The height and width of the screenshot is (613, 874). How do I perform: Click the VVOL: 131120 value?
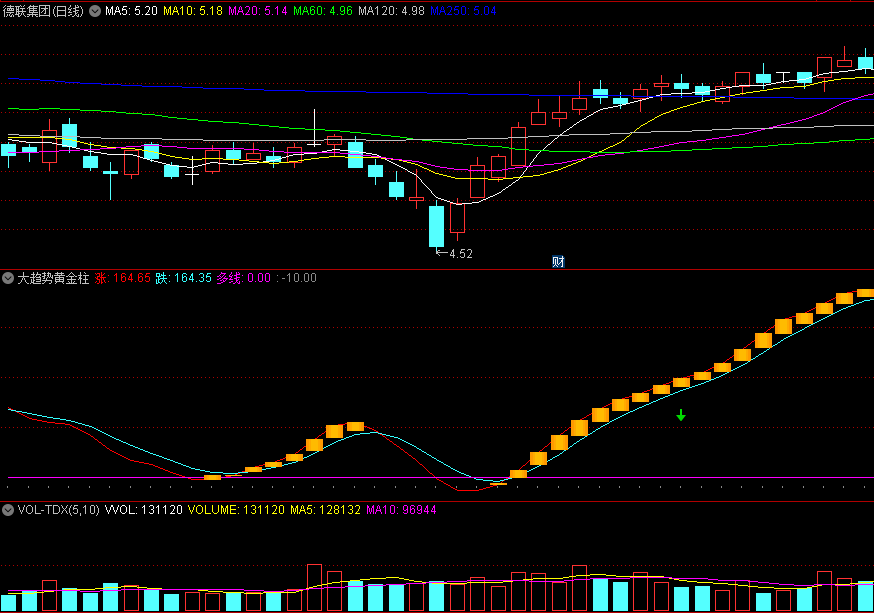[x=144, y=509]
